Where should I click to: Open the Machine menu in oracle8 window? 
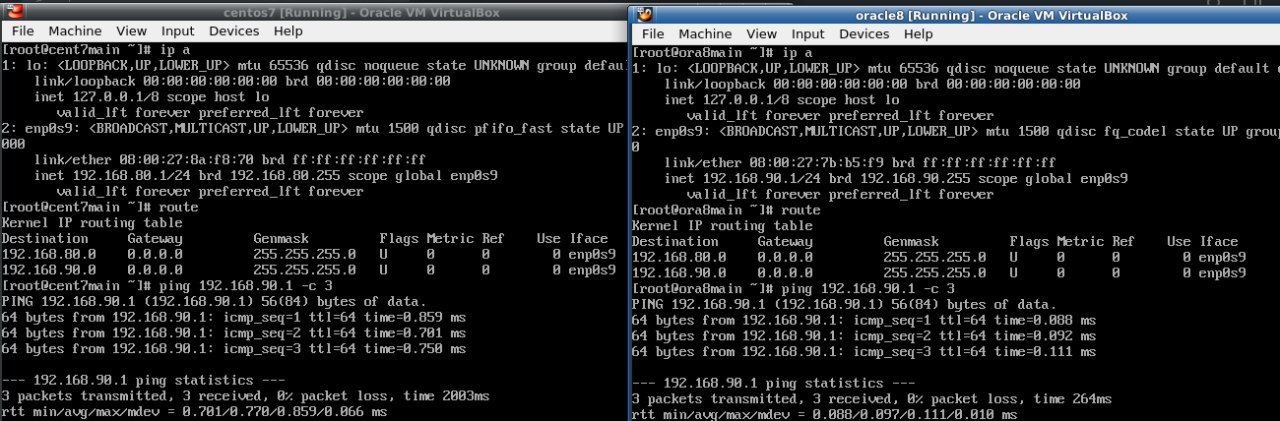click(x=705, y=34)
